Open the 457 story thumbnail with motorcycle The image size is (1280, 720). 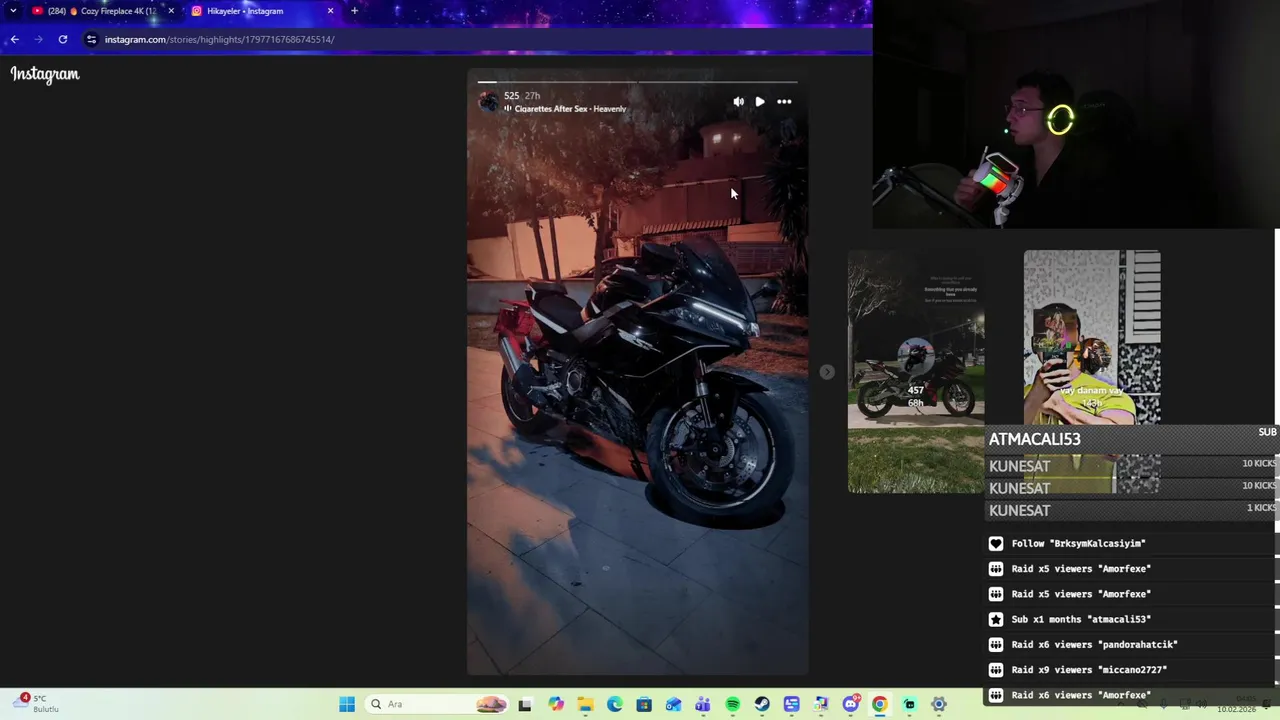coord(916,372)
